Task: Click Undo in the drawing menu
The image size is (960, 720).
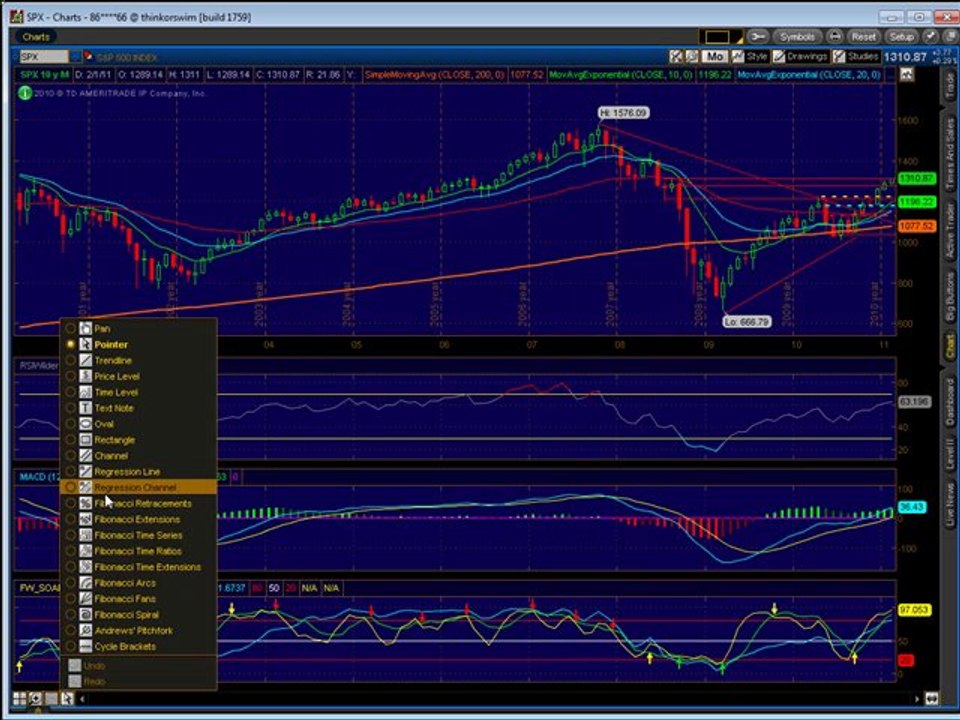Action: click(138, 666)
